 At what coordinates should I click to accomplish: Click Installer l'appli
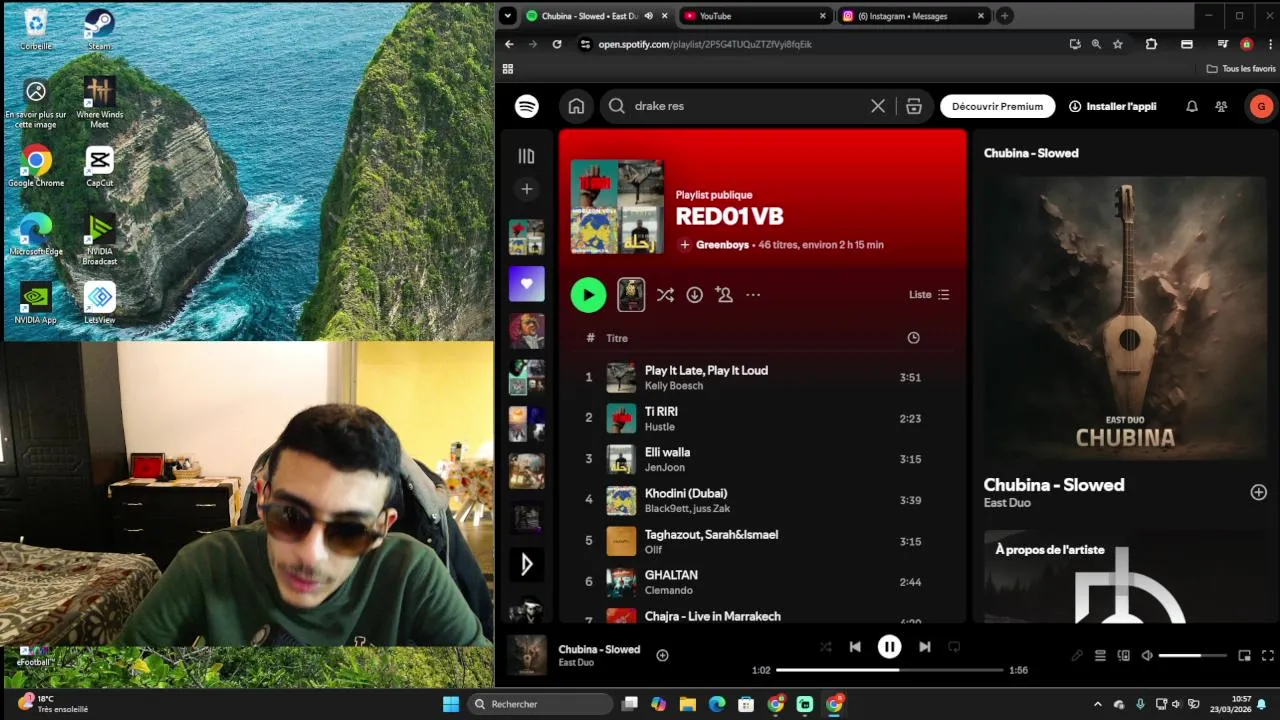1112,106
